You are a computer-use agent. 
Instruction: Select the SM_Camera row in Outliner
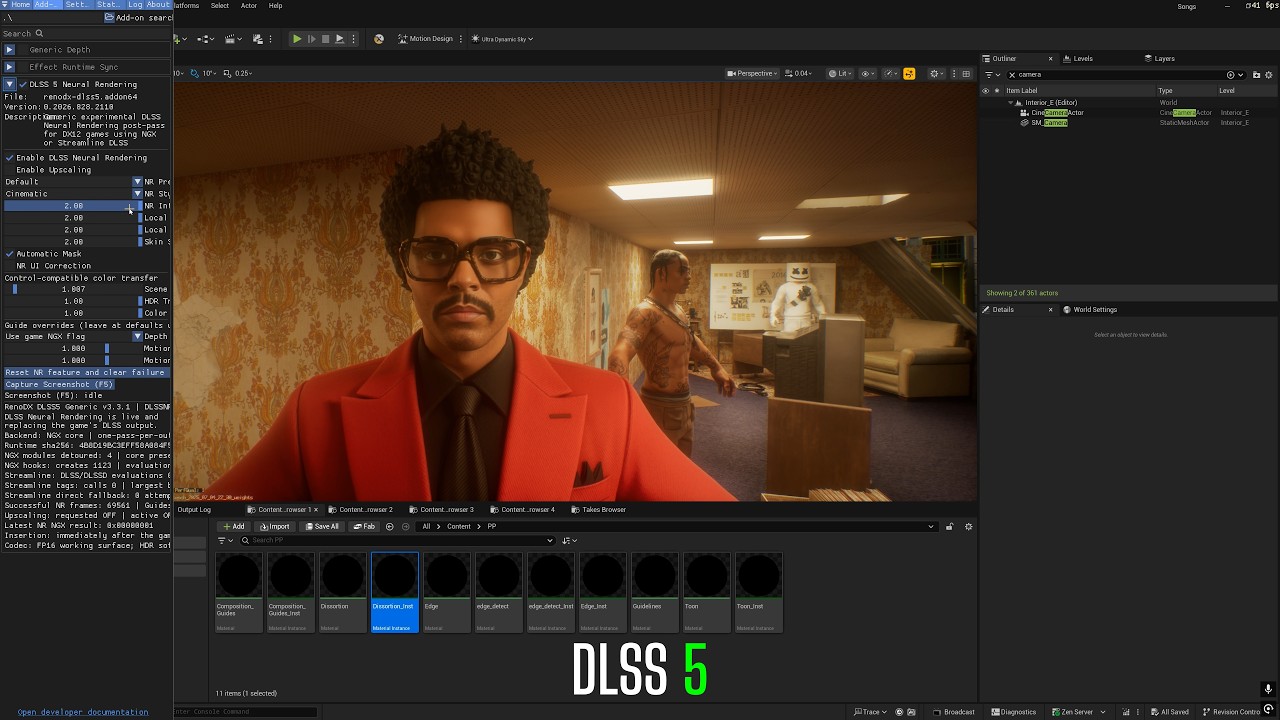(1128, 123)
